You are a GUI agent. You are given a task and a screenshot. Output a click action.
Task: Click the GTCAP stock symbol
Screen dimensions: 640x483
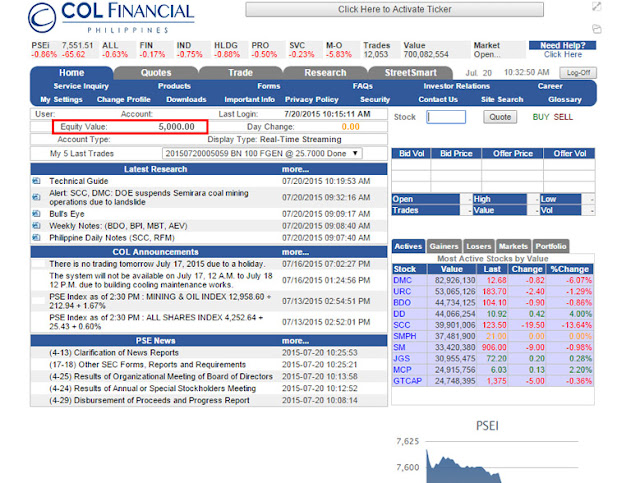(407, 381)
